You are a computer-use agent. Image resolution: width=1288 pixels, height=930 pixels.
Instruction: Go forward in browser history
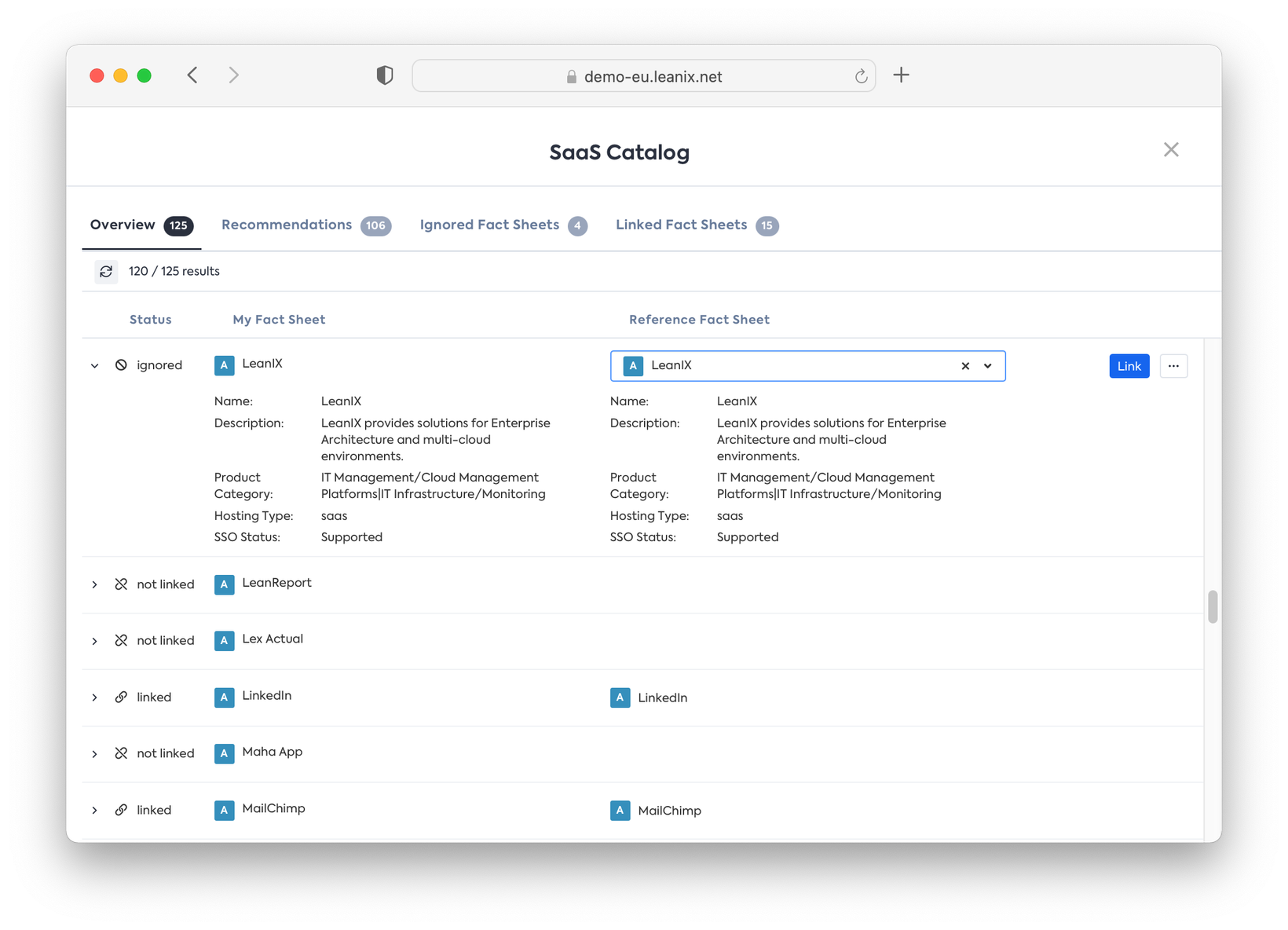233,75
